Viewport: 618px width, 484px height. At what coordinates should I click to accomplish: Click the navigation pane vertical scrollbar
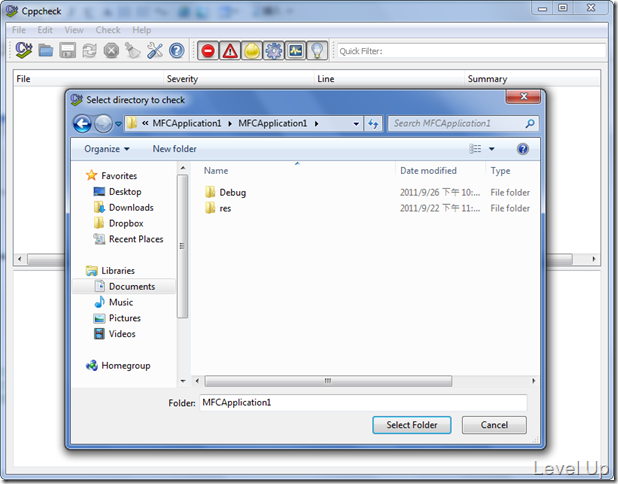coord(182,246)
